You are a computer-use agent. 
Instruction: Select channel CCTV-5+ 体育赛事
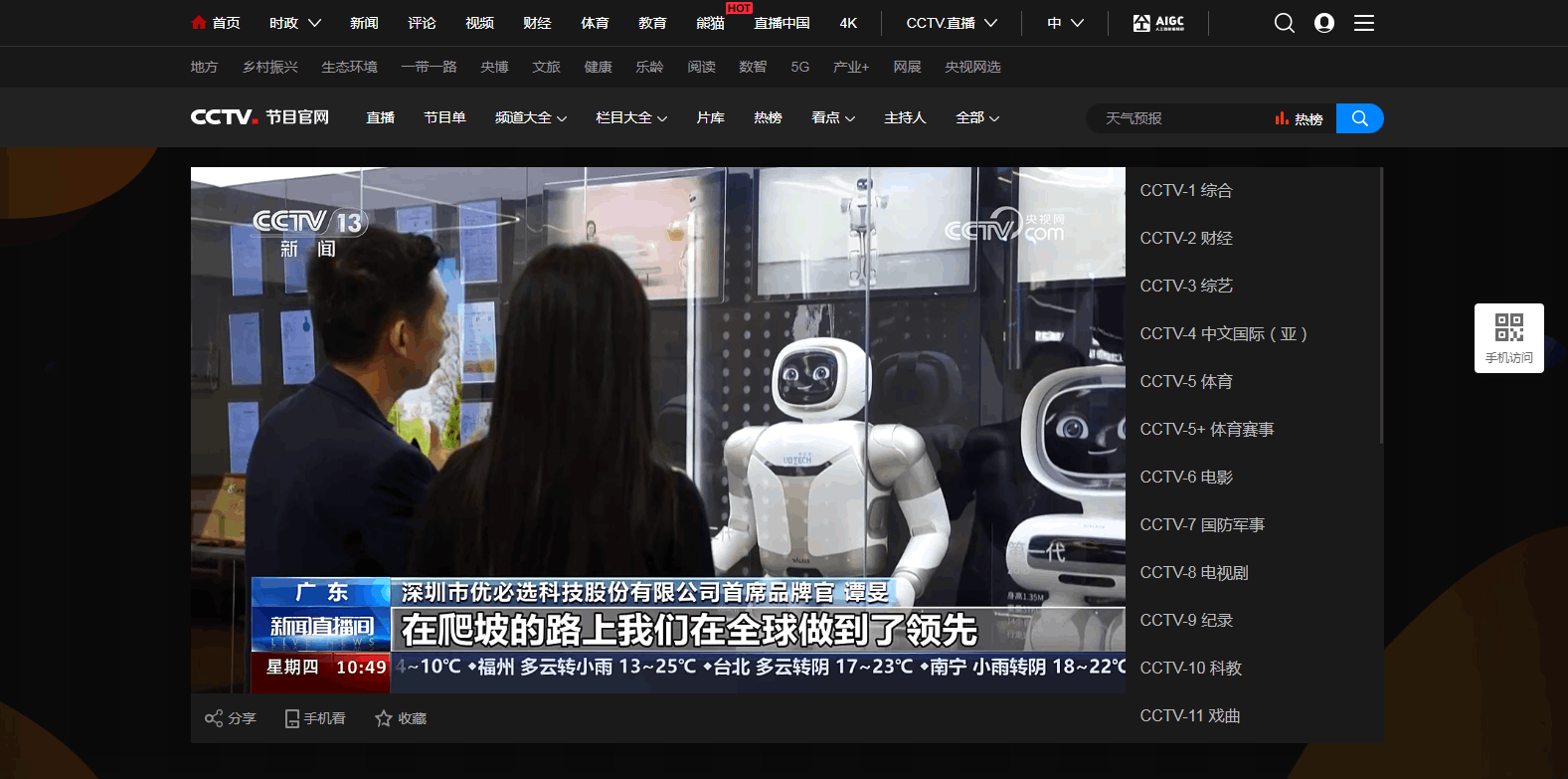point(1206,429)
